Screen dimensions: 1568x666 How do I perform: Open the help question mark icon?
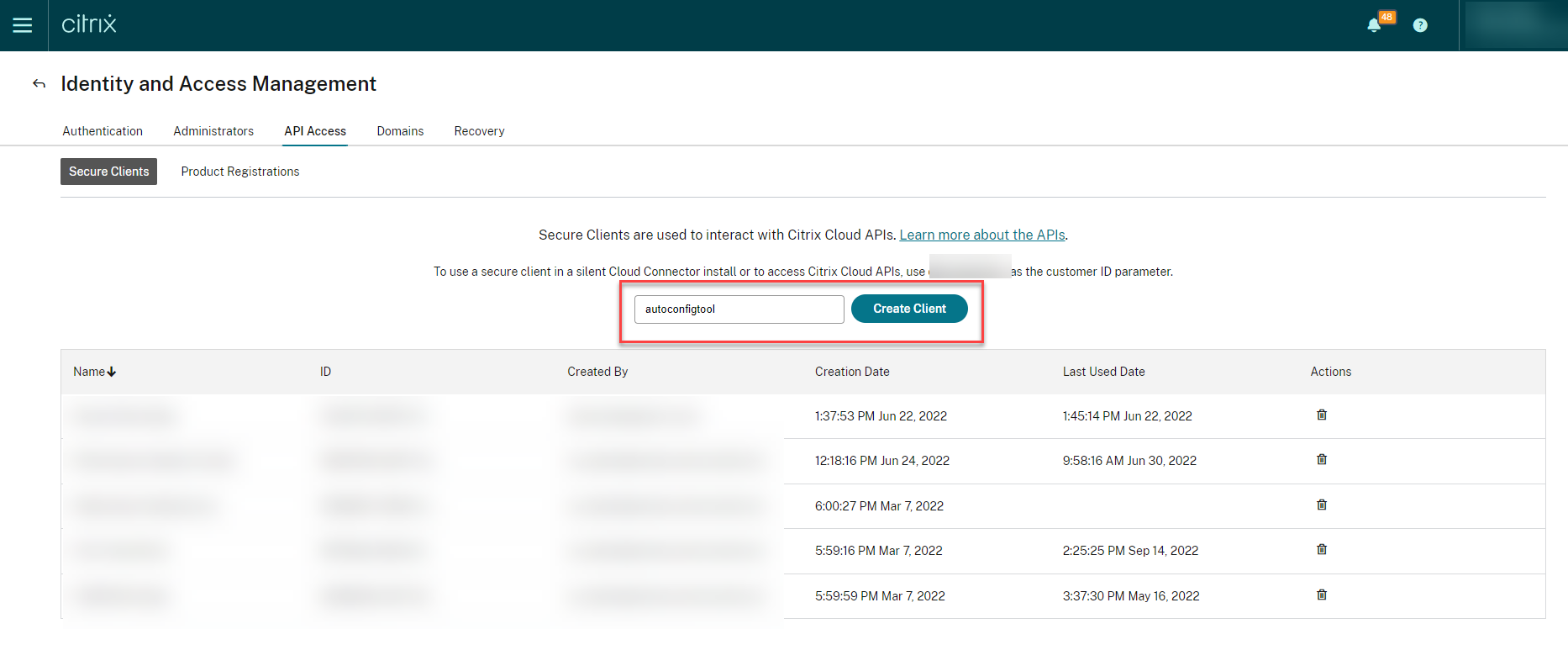1420,25
